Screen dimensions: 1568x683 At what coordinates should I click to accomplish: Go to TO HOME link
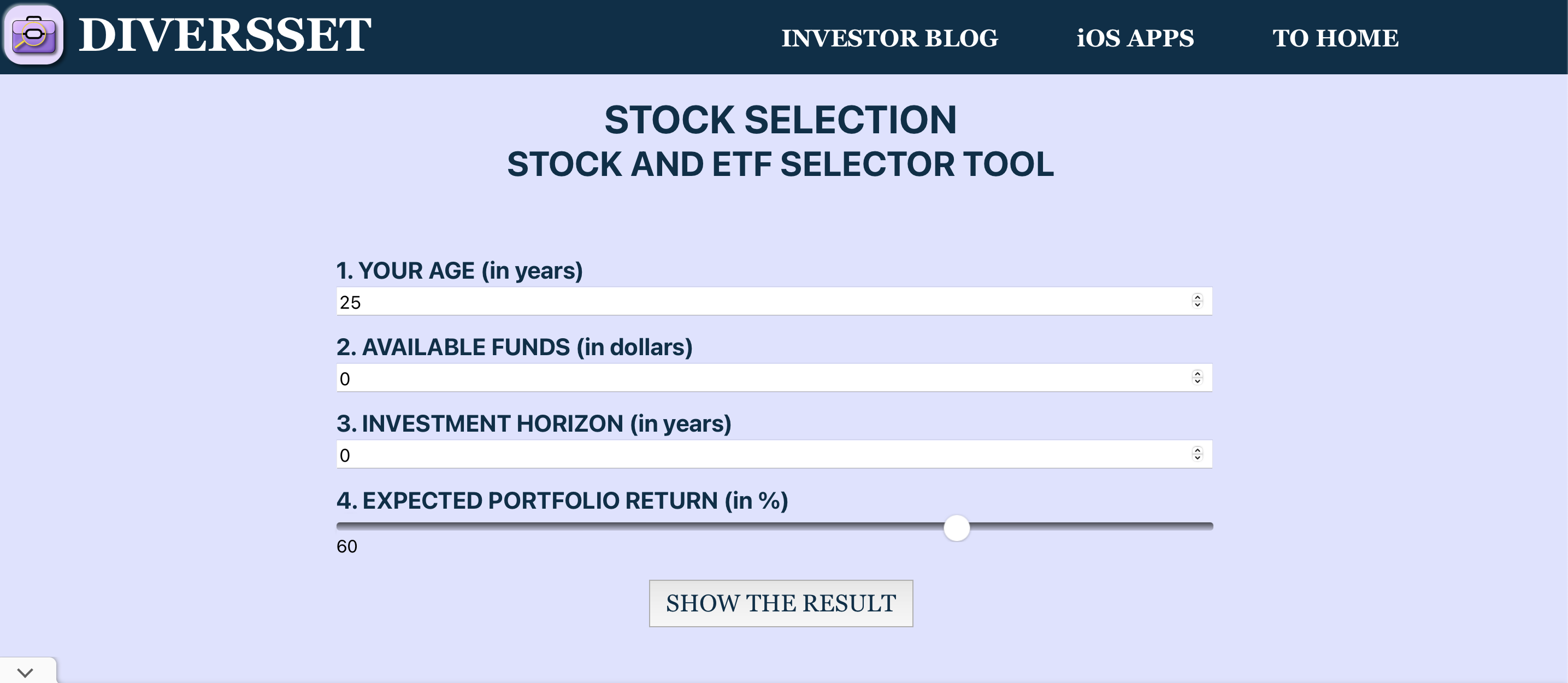pyautogui.click(x=1335, y=38)
